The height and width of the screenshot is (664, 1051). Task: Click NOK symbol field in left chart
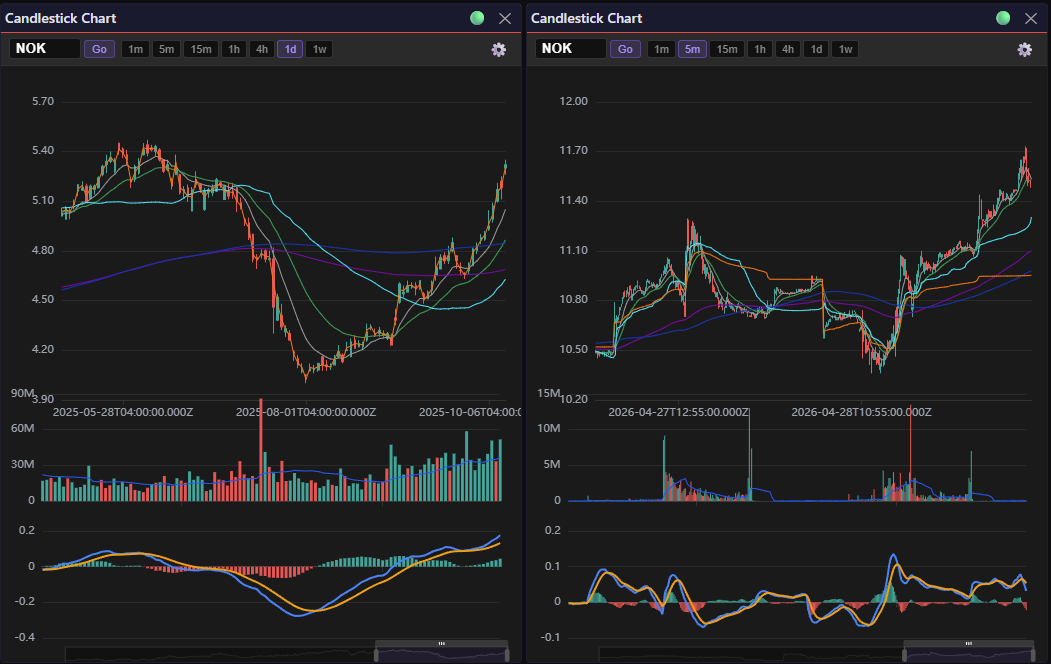point(45,49)
